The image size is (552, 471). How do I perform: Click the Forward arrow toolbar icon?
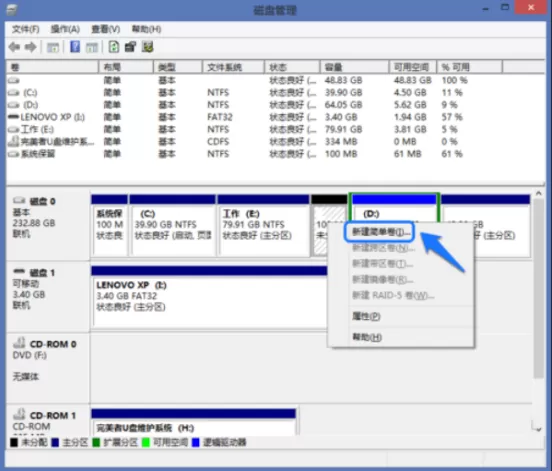[31, 47]
